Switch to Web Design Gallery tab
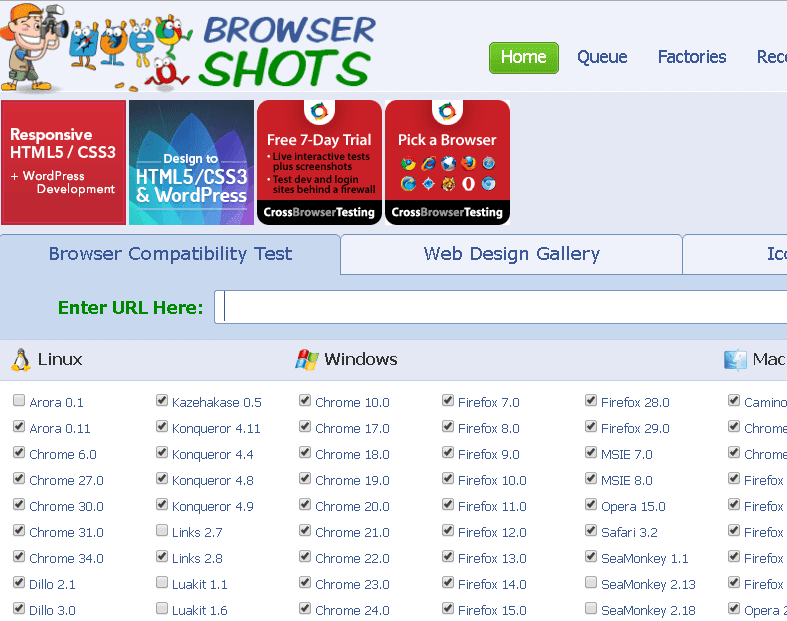 (511, 254)
